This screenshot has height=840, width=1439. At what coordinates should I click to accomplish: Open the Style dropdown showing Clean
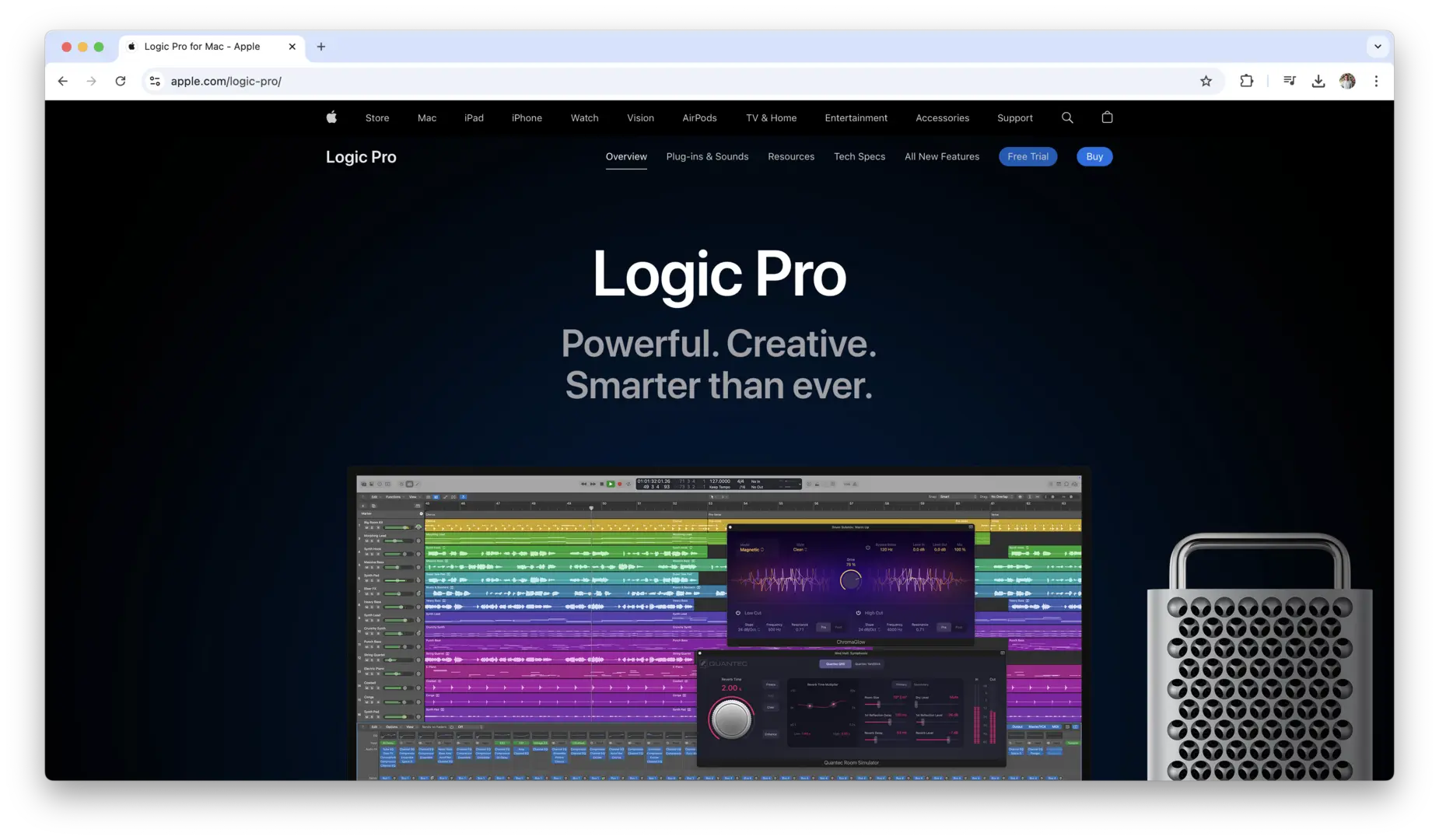pyautogui.click(x=800, y=550)
